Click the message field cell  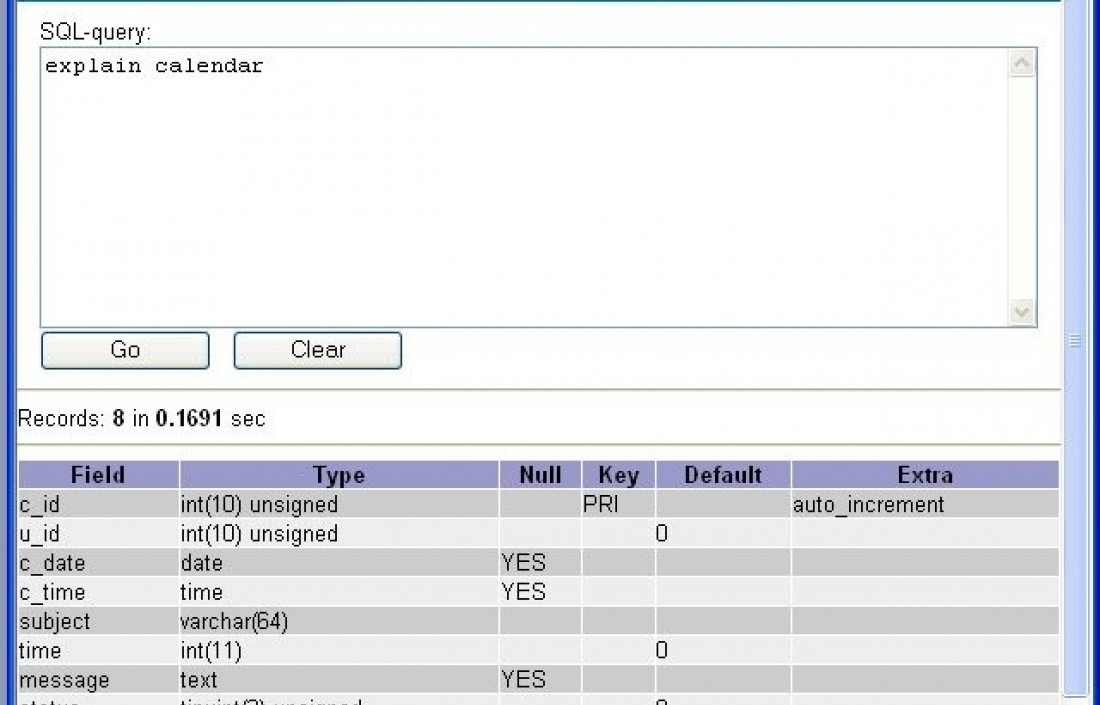coord(98,680)
